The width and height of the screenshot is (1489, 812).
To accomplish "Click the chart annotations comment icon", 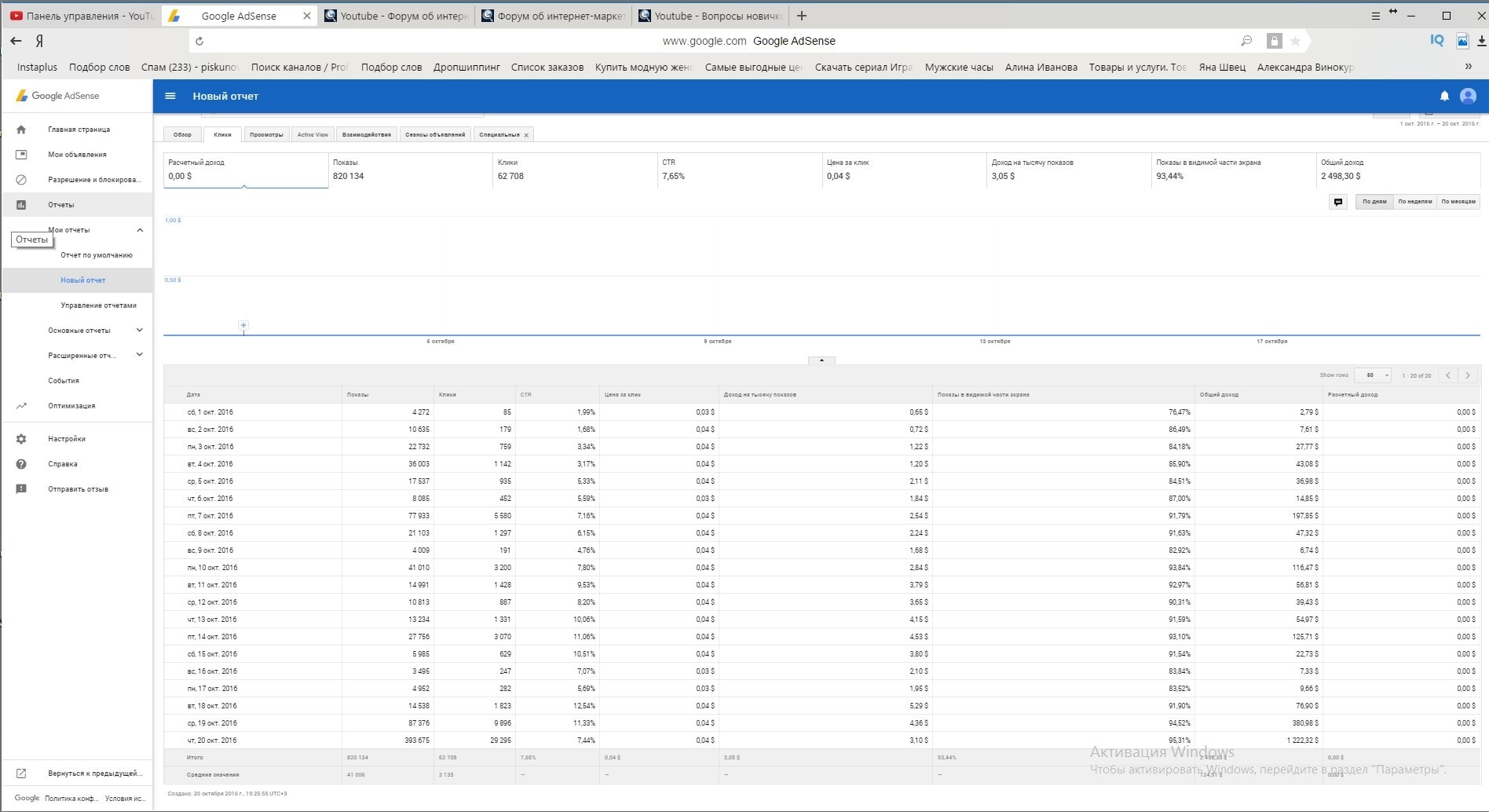I will pyautogui.click(x=1338, y=202).
